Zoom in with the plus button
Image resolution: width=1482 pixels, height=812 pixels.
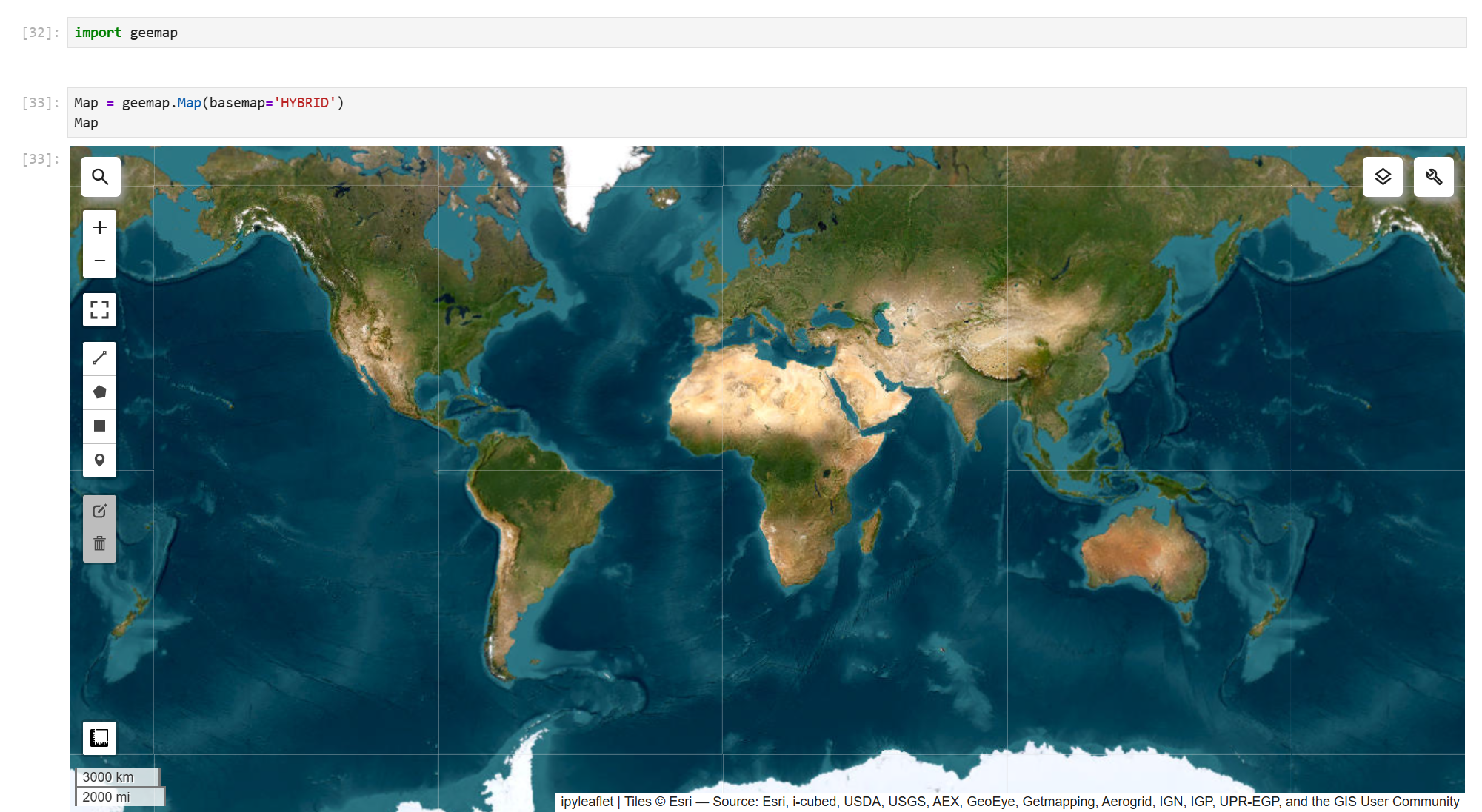click(x=100, y=227)
